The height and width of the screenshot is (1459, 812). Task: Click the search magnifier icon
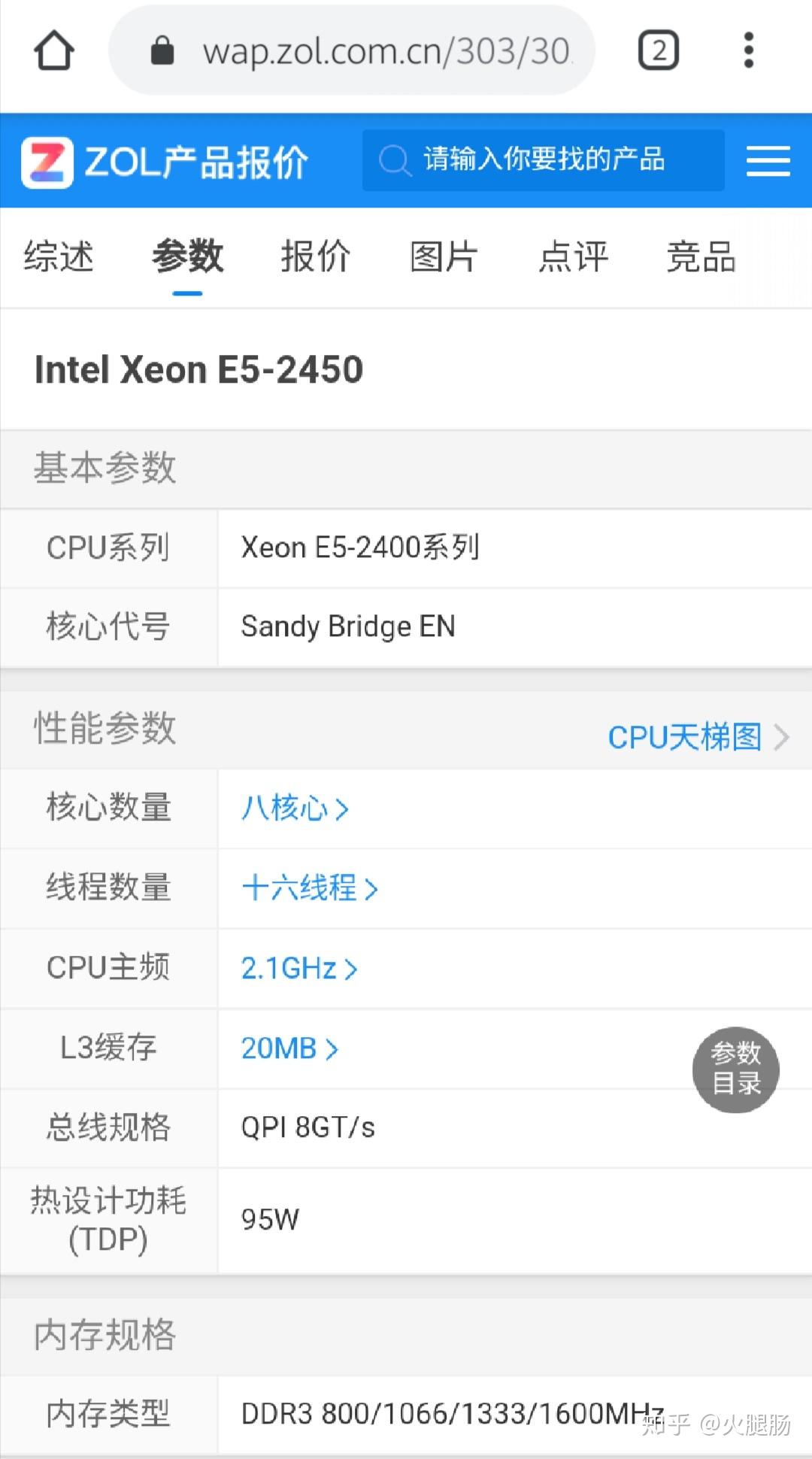[394, 159]
